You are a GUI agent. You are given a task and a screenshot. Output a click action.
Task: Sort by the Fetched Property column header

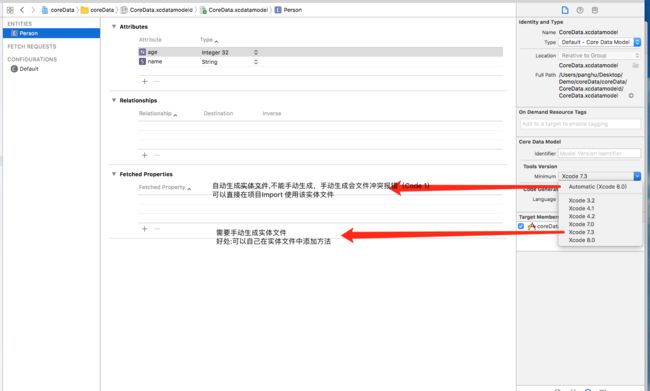click(165, 187)
